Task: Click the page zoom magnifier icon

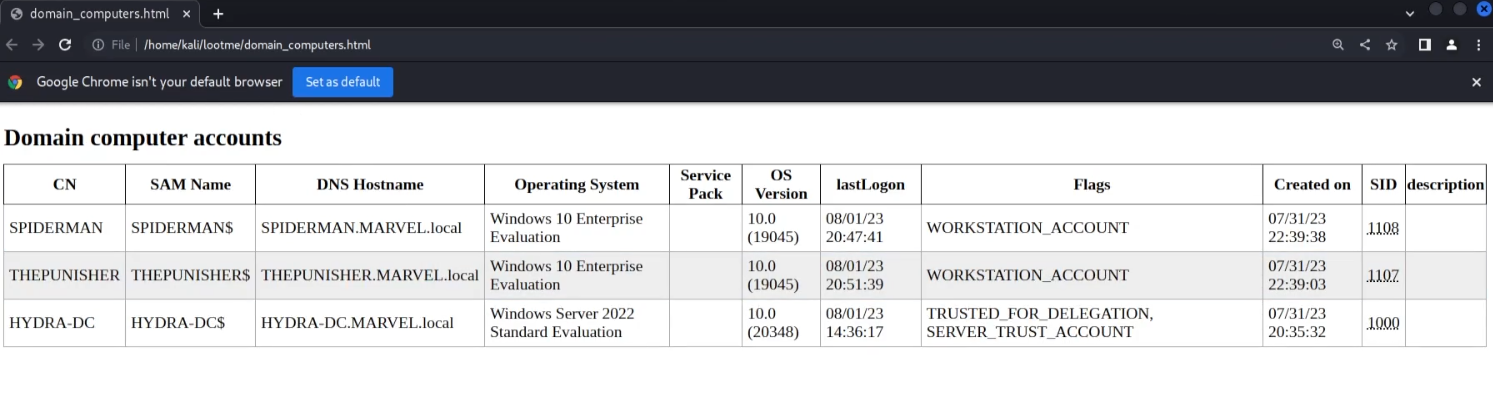Action: click(x=1338, y=45)
